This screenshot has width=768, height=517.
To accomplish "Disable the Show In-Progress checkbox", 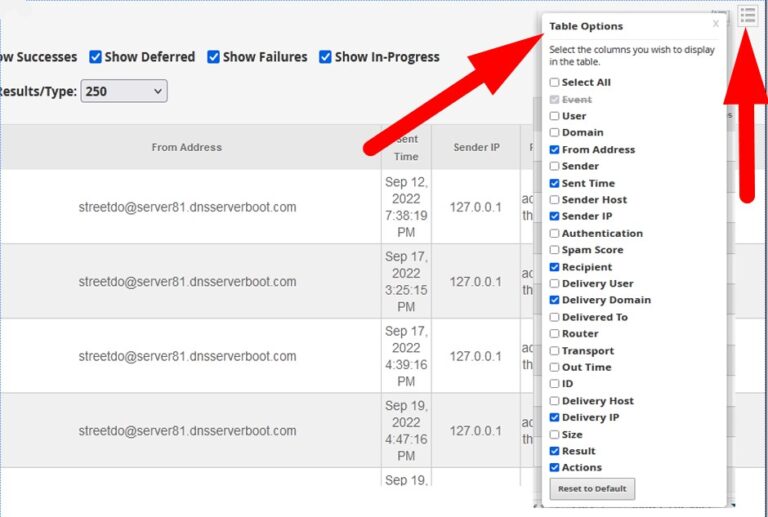I will [x=325, y=57].
